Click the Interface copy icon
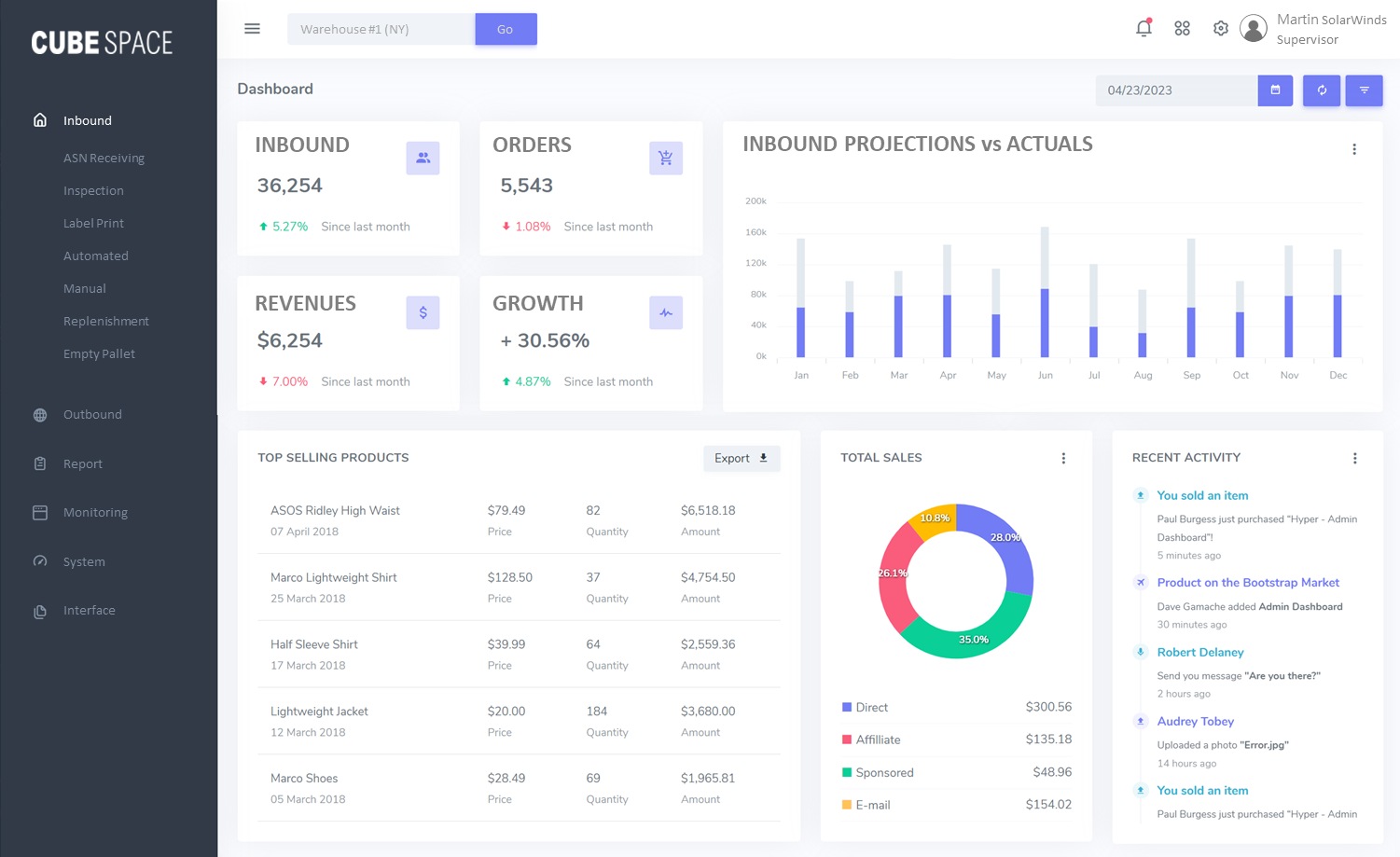 [x=40, y=611]
